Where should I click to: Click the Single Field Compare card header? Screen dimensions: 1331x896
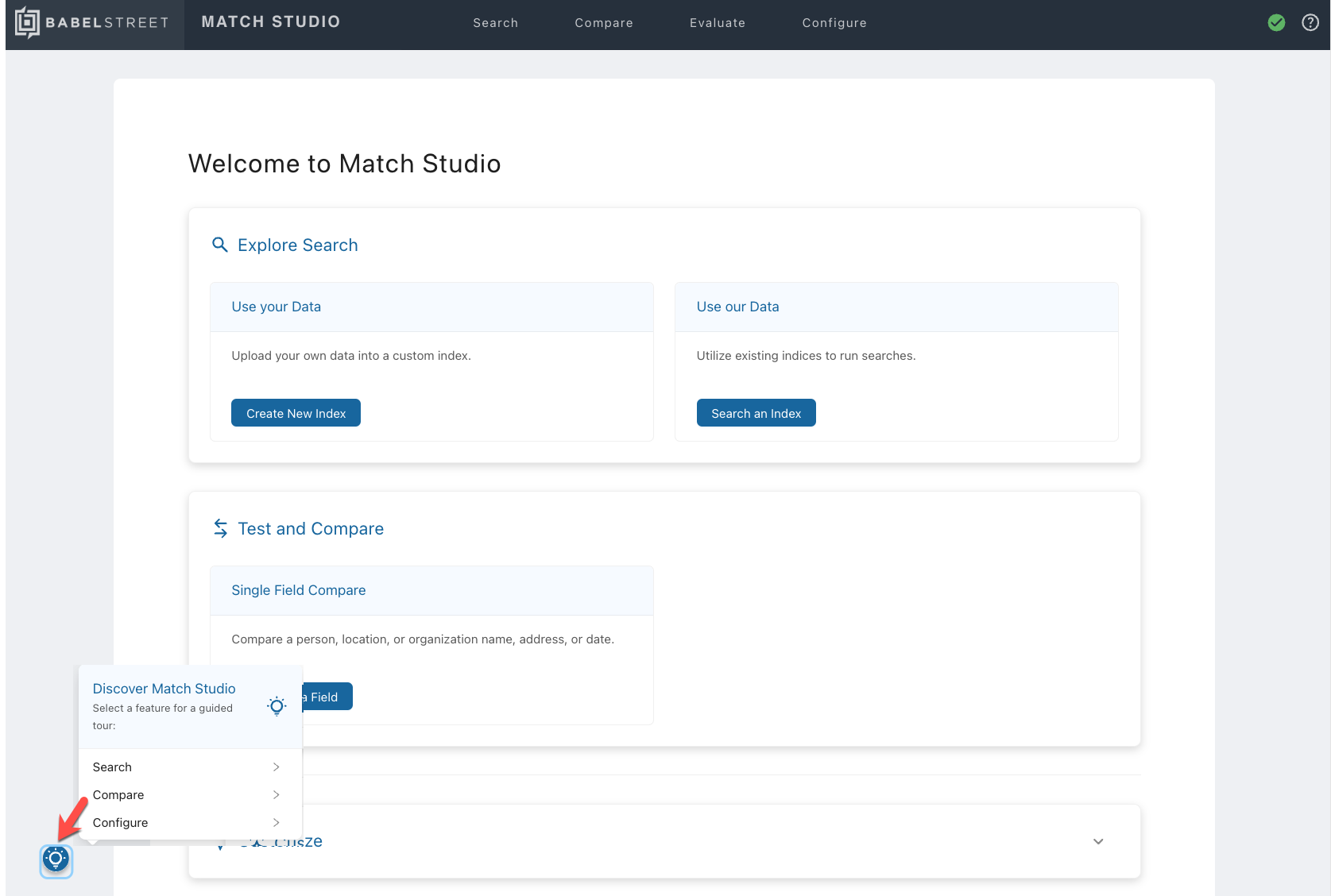point(431,590)
